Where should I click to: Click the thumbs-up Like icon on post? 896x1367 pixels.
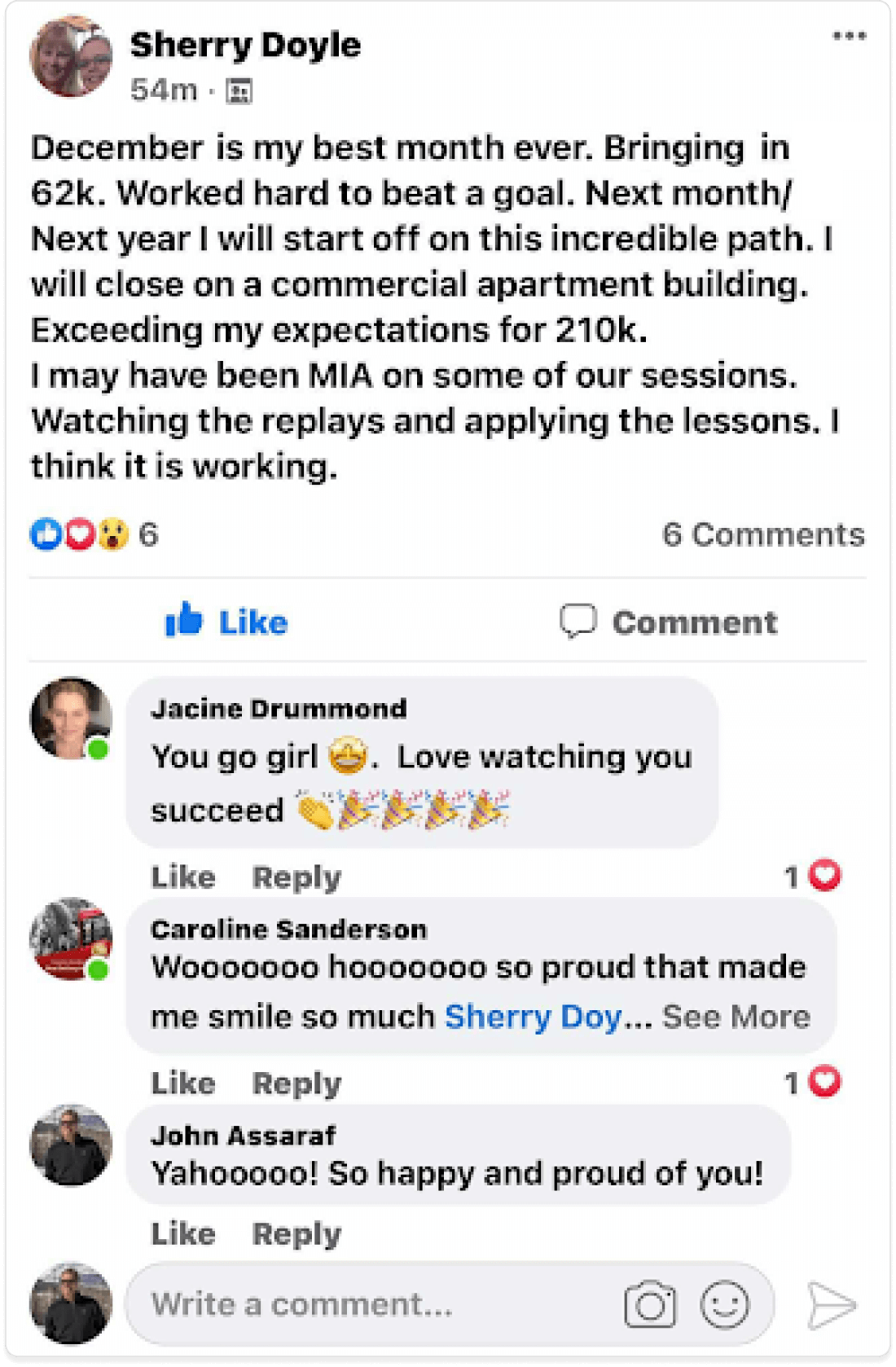click(184, 620)
